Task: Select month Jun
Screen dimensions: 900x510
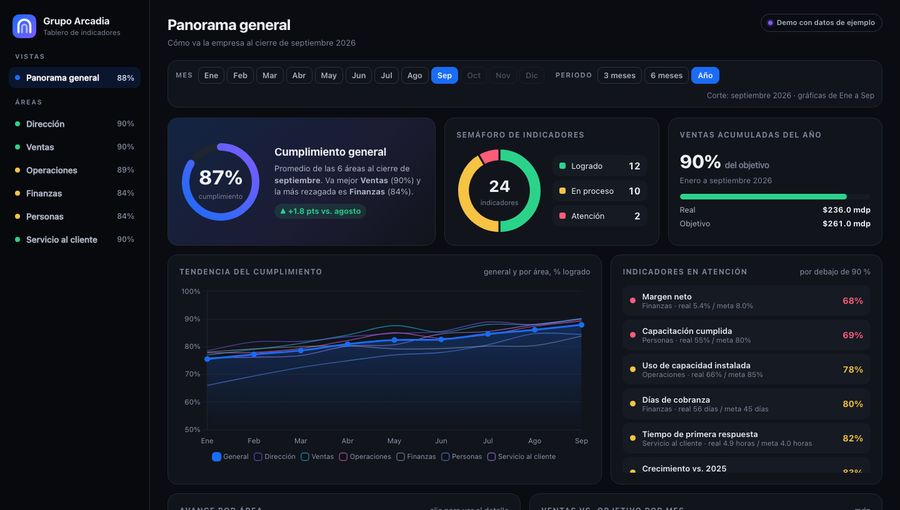Action: [x=359, y=75]
